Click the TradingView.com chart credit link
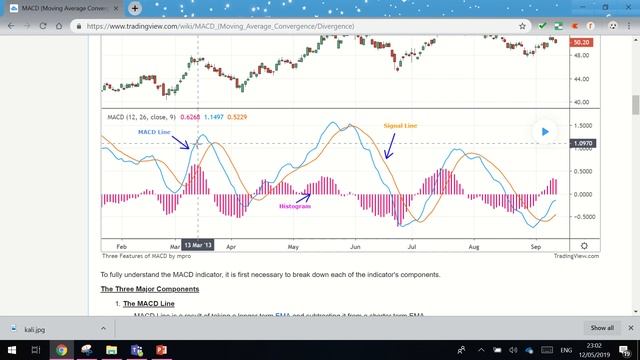The image size is (640, 360). [576, 256]
